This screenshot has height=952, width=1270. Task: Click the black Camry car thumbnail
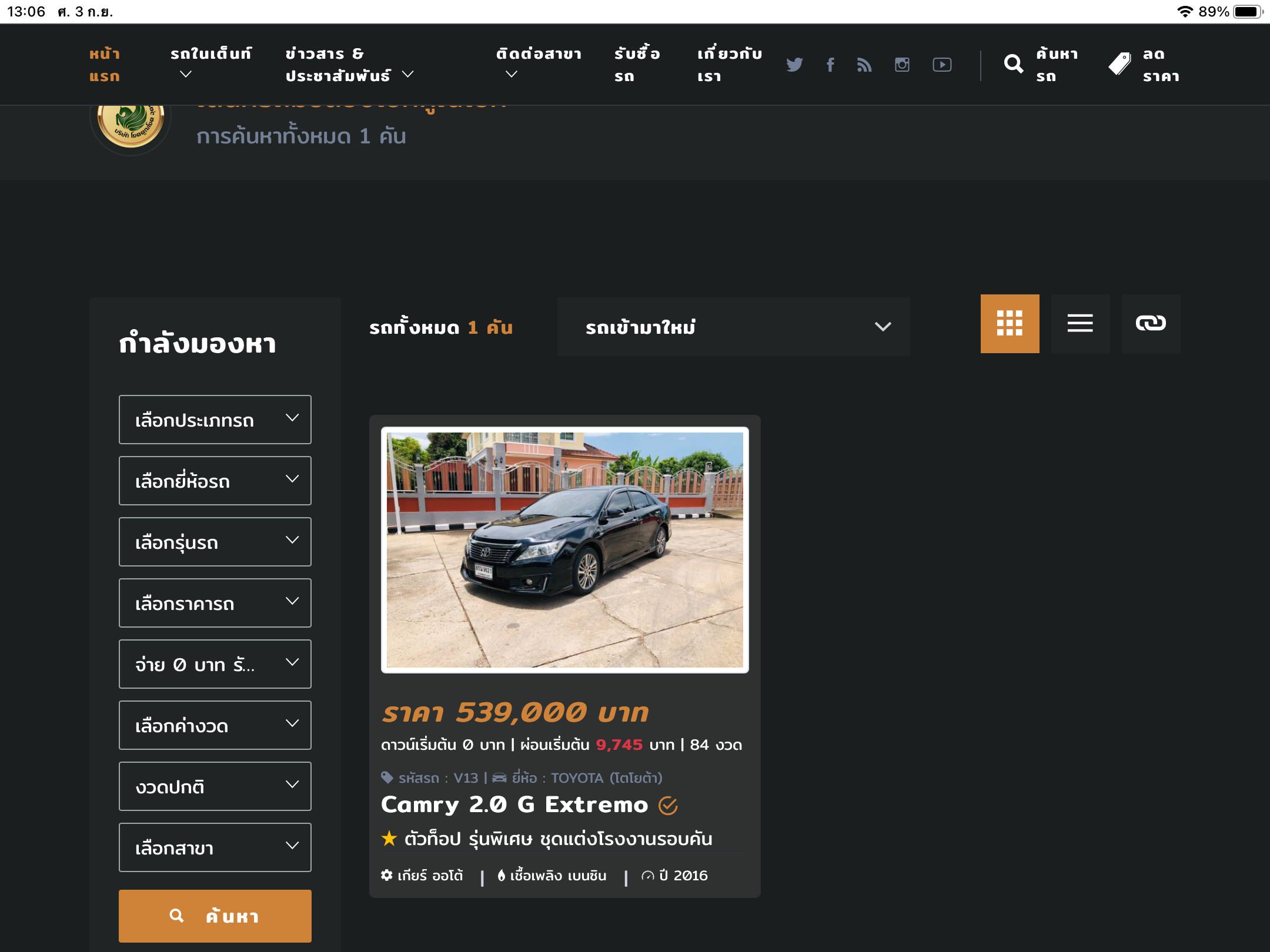click(x=564, y=549)
